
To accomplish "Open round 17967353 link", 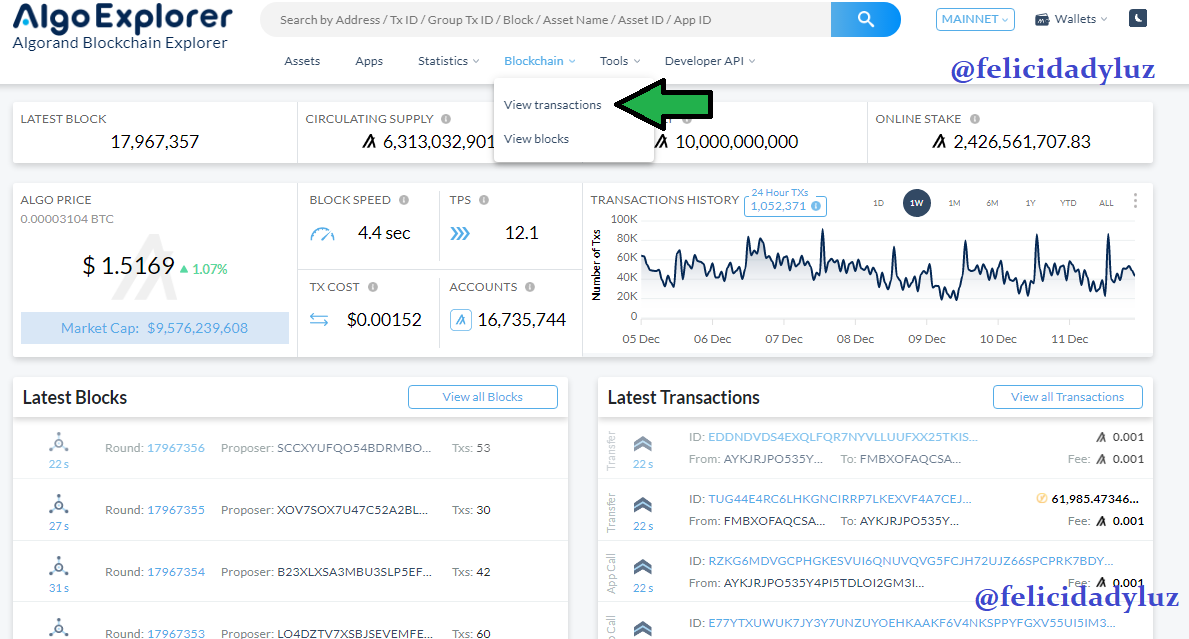I will pyautogui.click(x=176, y=634).
